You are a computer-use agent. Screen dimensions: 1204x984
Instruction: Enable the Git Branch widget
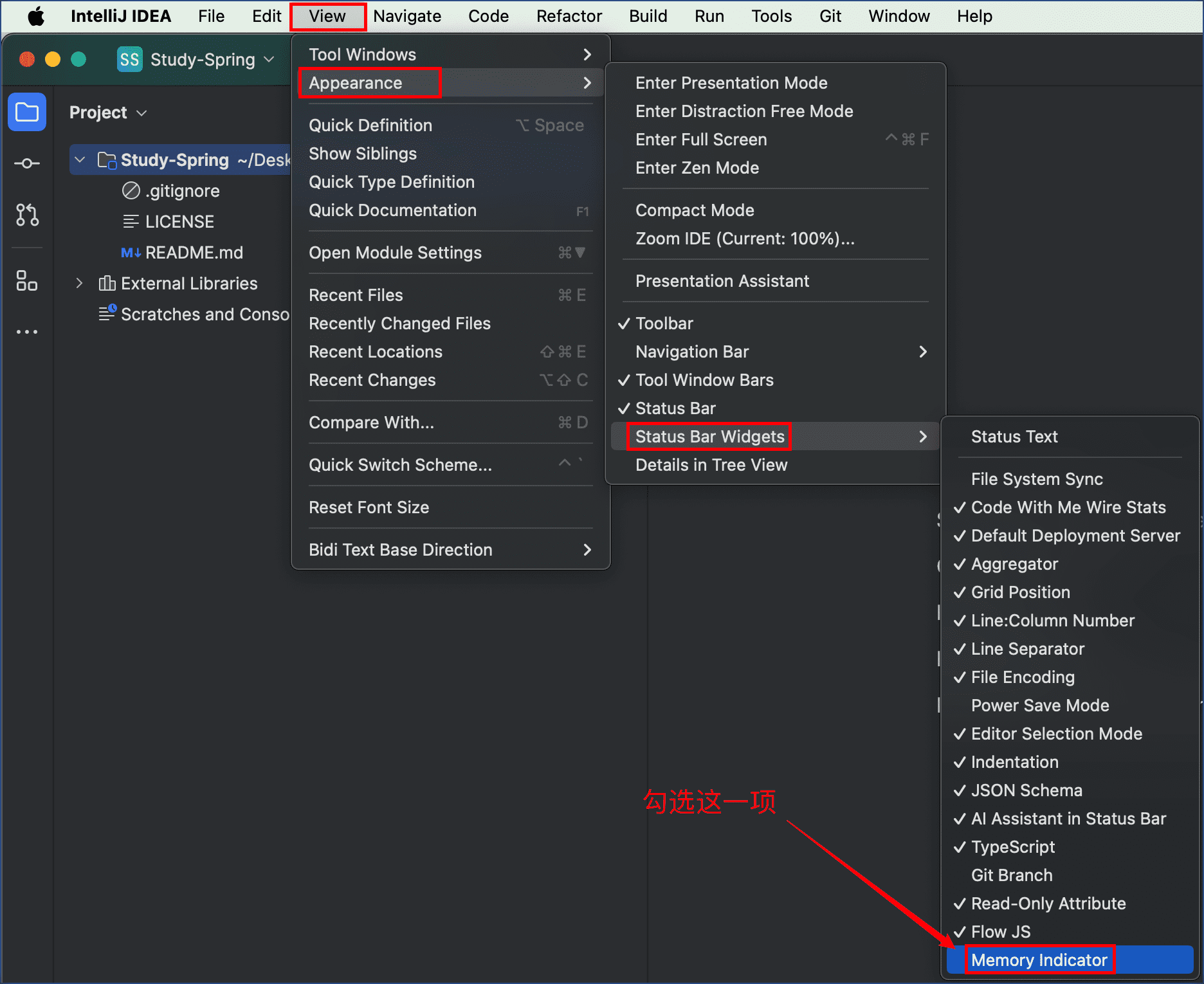(x=1070, y=875)
